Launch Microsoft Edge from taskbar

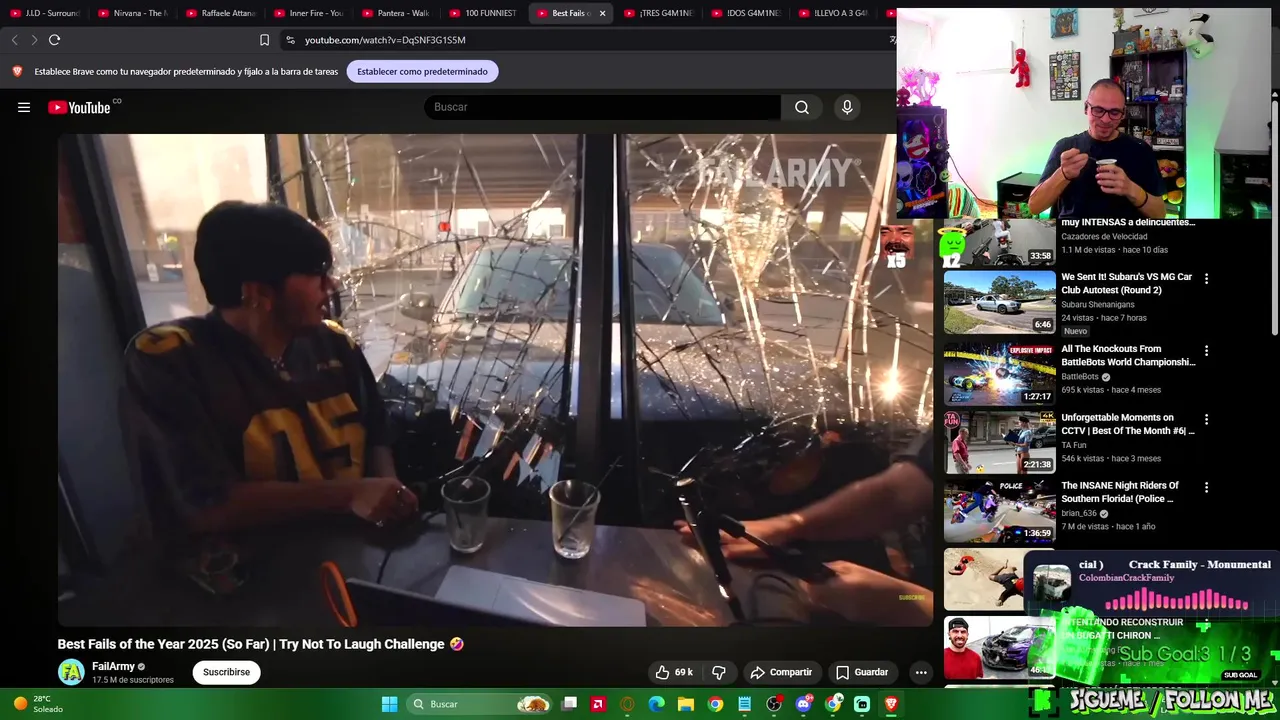coord(656,704)
